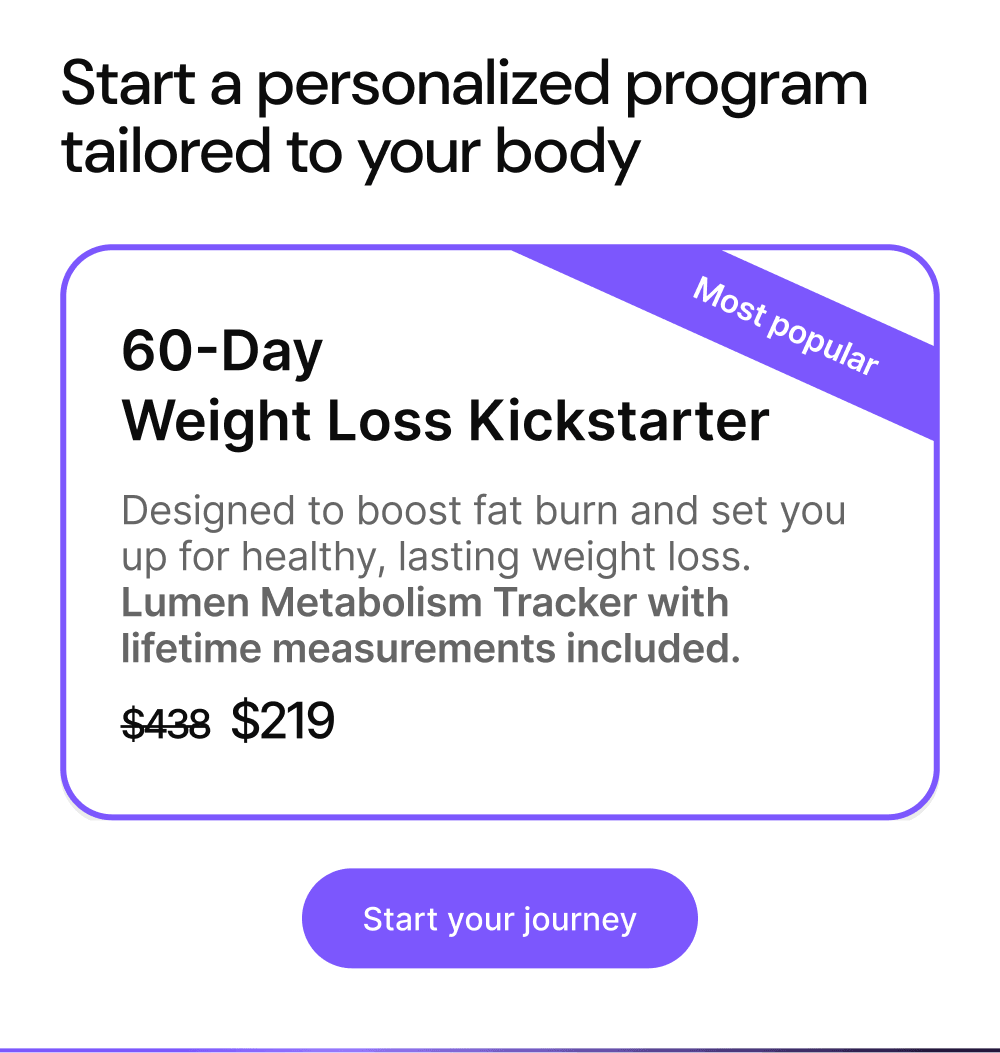Click the Start your journey button
Image resolution: width=1000 pixels, height=1053 pixels.
click(499, 918)
